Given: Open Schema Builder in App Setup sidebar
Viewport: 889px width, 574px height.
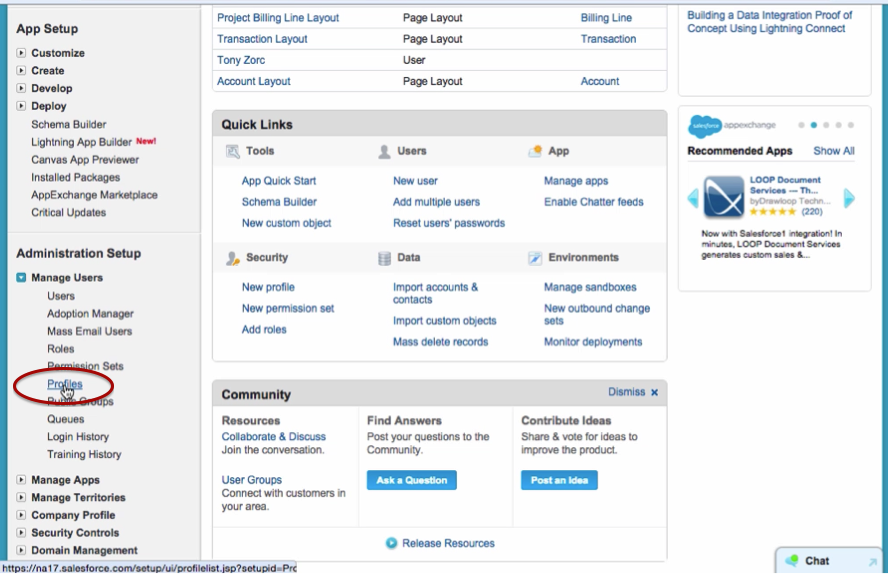Looking at the screenshot, I should (x=69, y=124).
